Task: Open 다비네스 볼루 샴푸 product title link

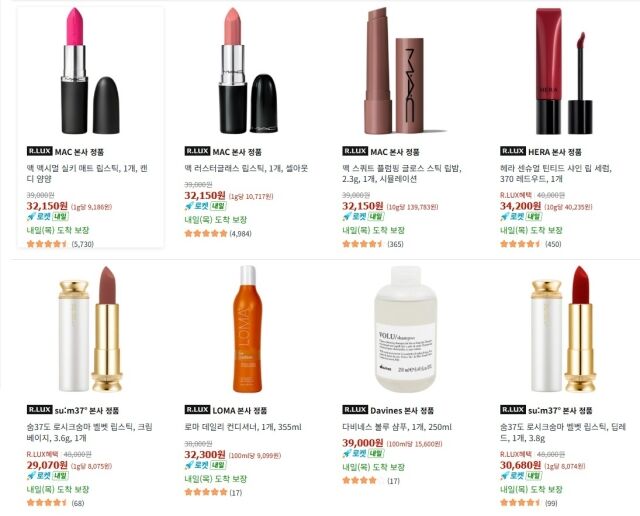Action: point(397,427)
